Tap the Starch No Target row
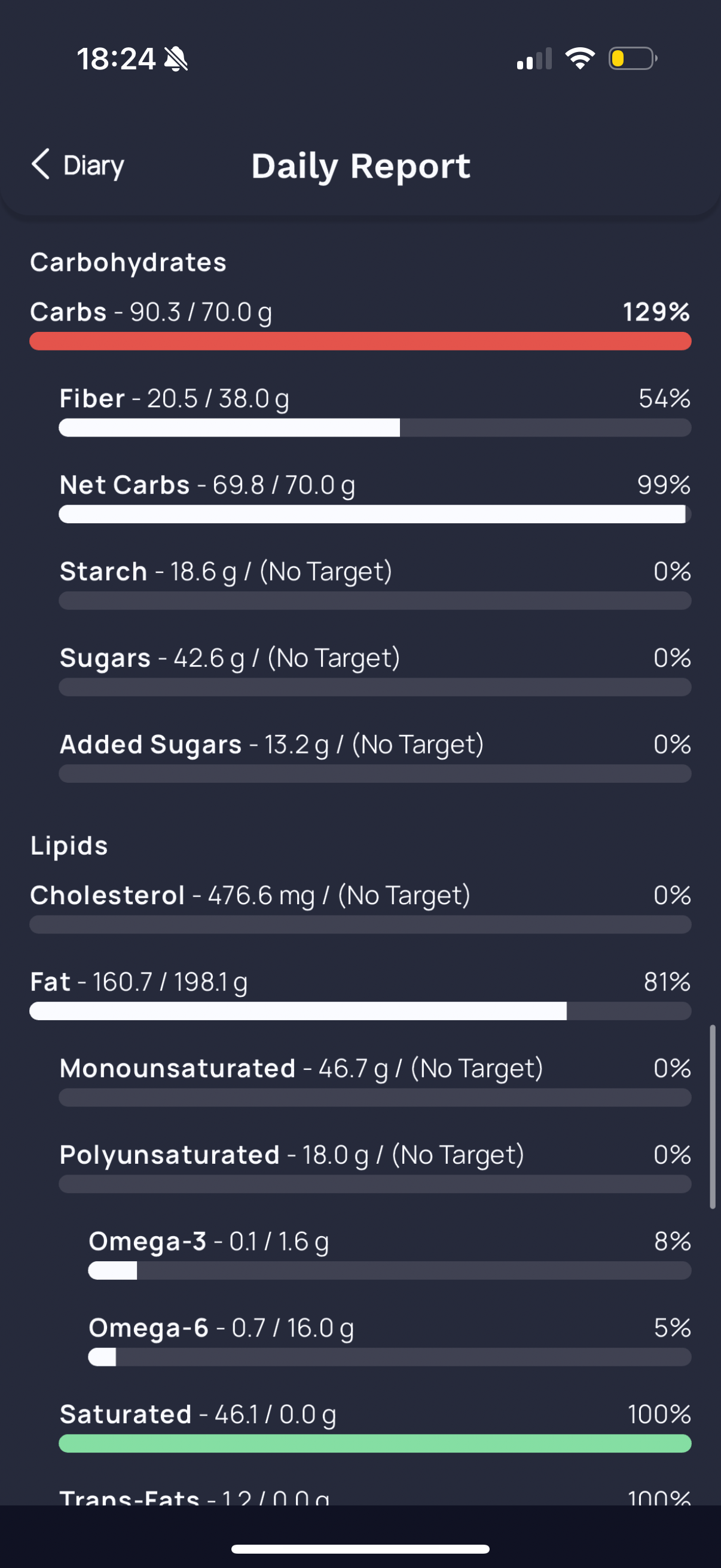721x1568 pixels. (375, 584)
